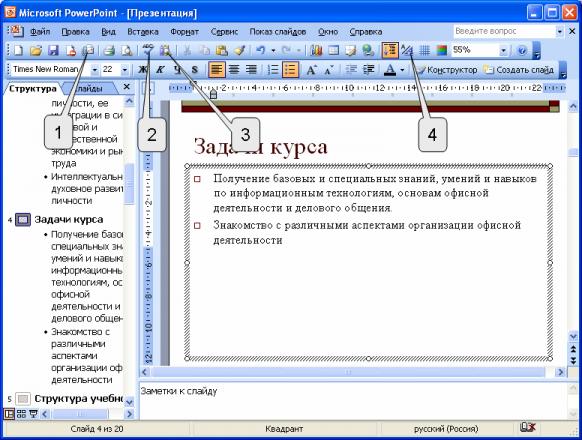Open the Окно menu

click(328, 32)
